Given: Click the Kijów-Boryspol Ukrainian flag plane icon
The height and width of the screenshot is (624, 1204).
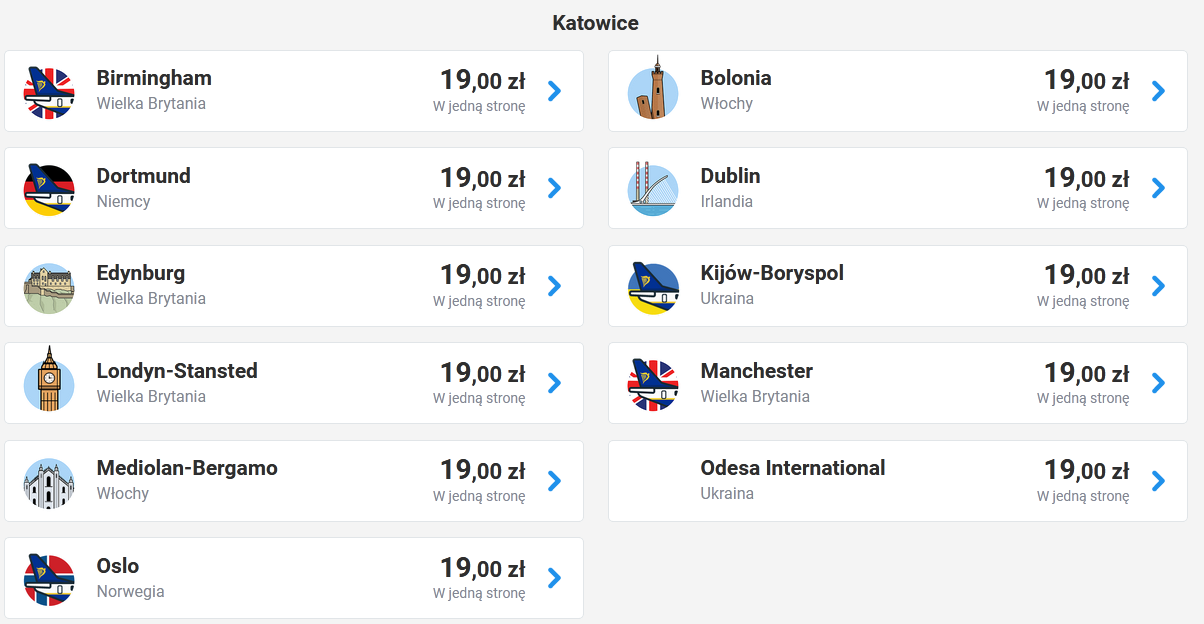Looking at the screenshot, I should click(x=653, y=287).
